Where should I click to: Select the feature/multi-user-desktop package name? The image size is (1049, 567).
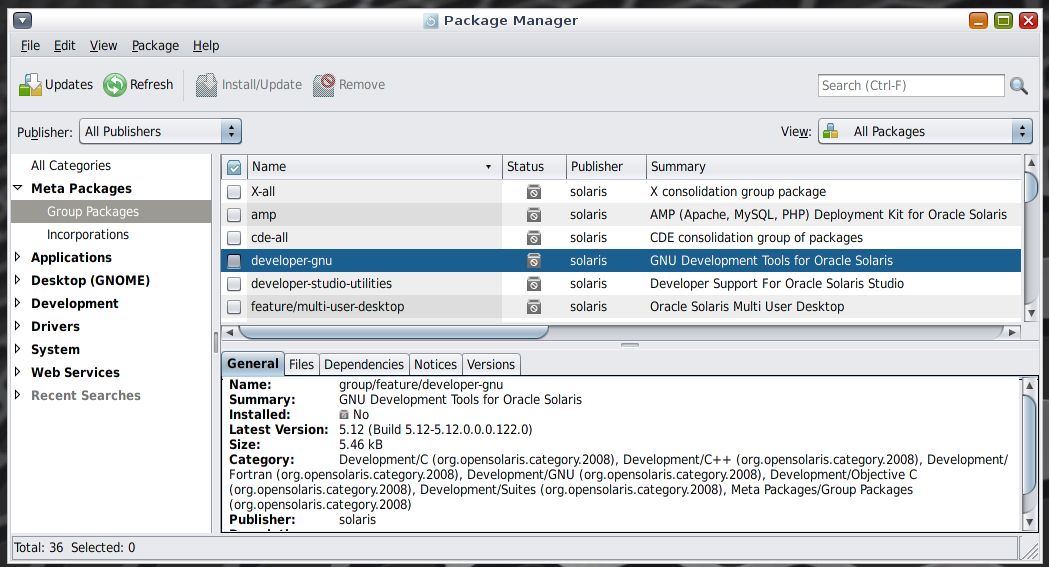point(327,306)
